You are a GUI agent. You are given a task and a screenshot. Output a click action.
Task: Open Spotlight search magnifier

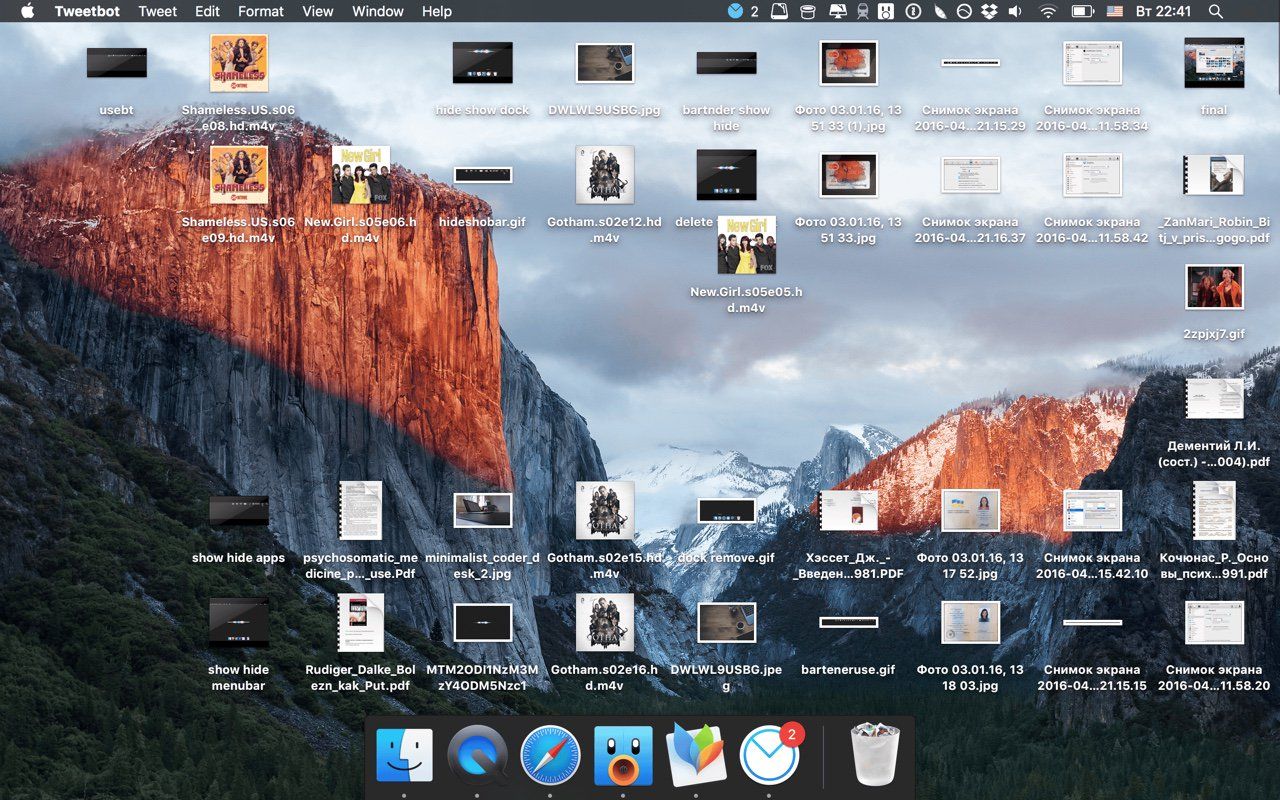pos(1216,11)
